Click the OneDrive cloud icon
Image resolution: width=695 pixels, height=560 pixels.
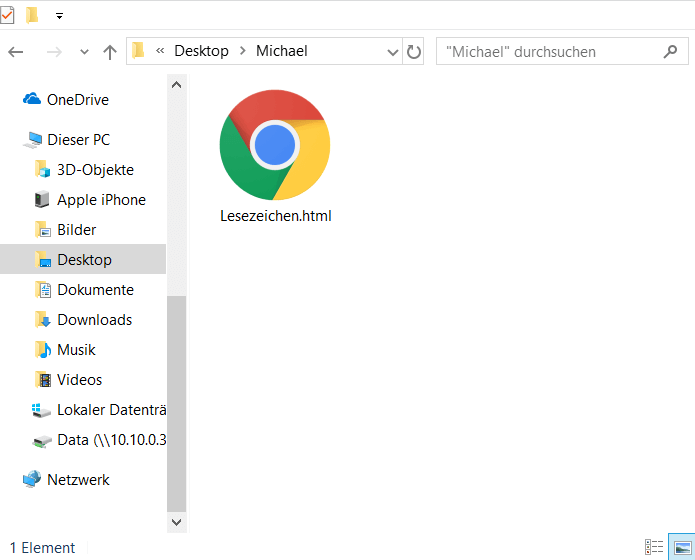[32, 98]
